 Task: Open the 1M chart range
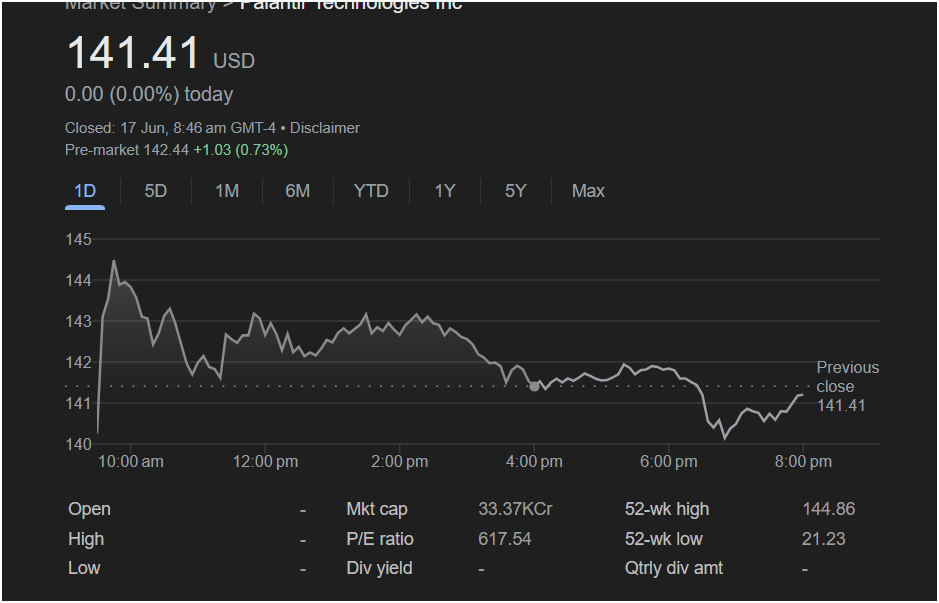click(x=227, y=191)
